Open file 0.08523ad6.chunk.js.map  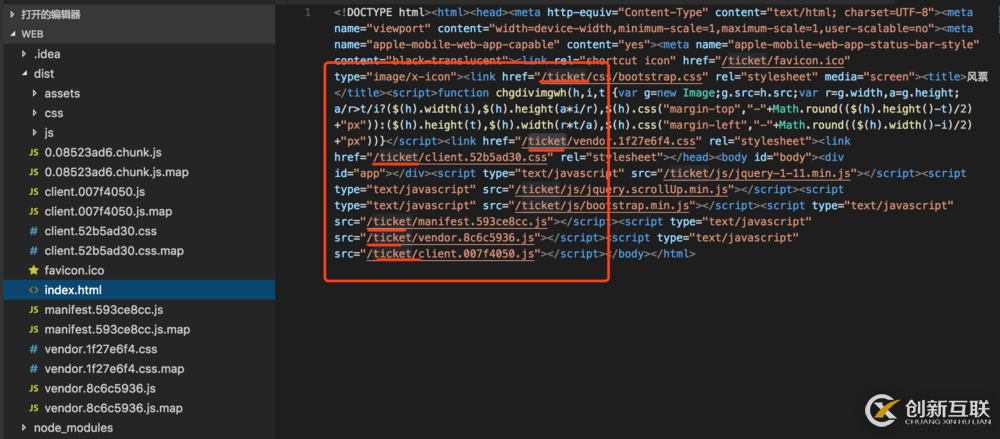tap(117, 172)
